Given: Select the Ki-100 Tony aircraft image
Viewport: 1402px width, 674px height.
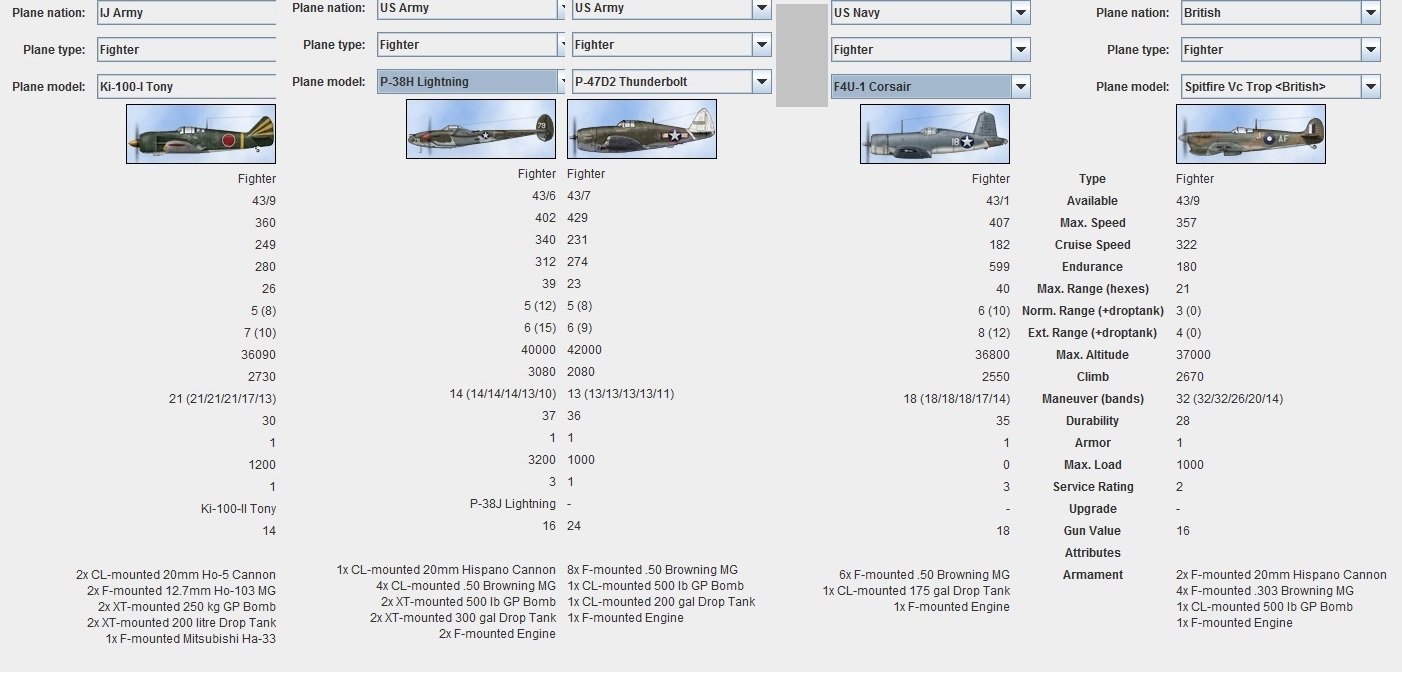Looking at the screenshot, I should point(201,134).
